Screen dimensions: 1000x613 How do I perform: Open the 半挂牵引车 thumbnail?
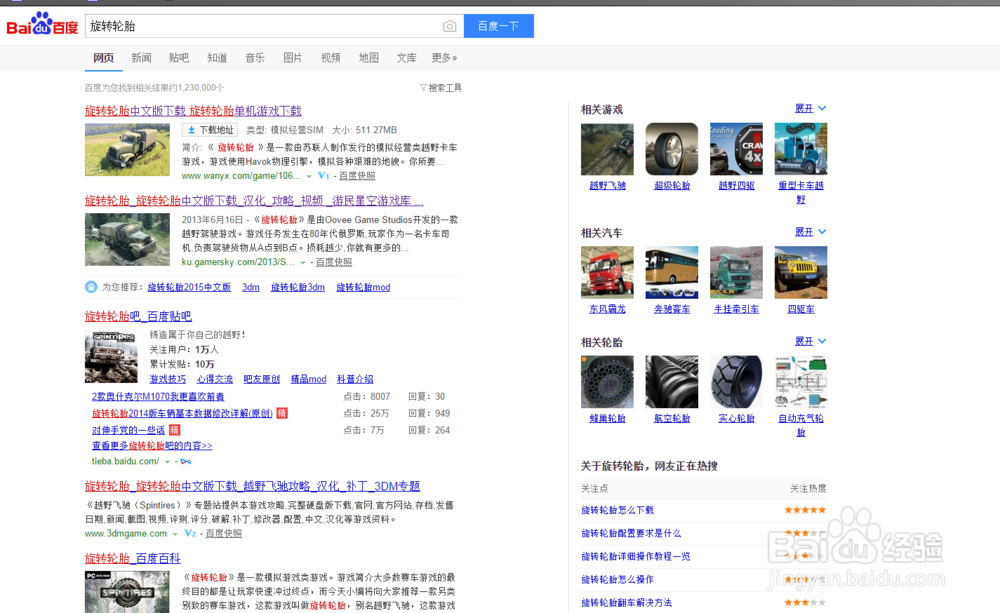(x=736, y=272)
